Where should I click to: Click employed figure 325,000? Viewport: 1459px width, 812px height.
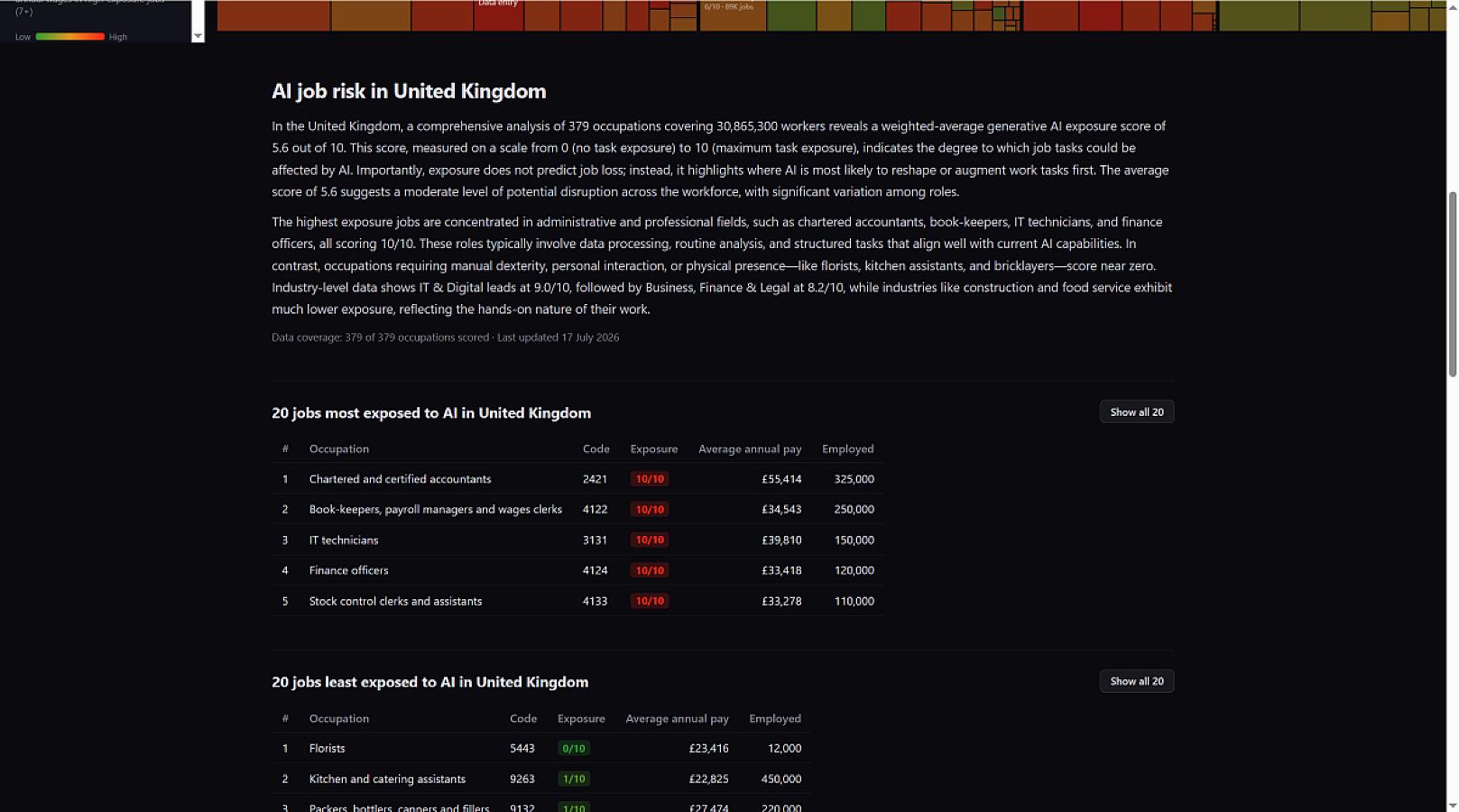(854, 479)
